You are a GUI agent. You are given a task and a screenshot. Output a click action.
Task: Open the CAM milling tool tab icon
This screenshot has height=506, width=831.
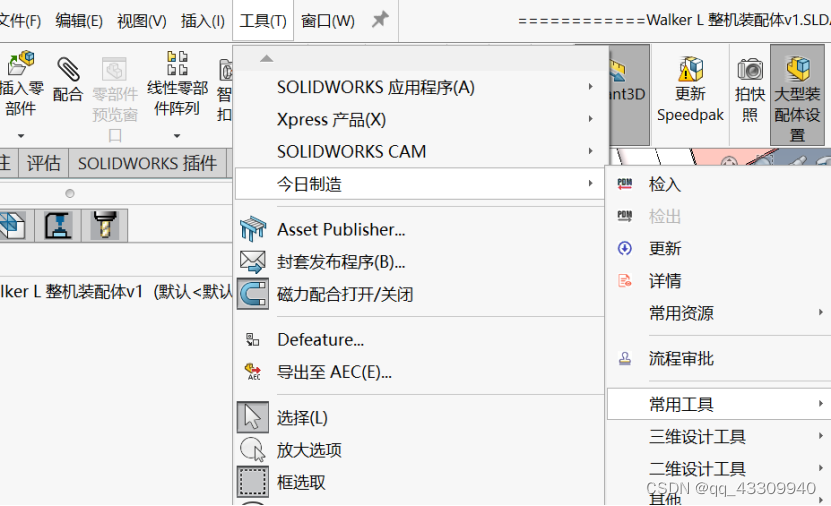104,225
